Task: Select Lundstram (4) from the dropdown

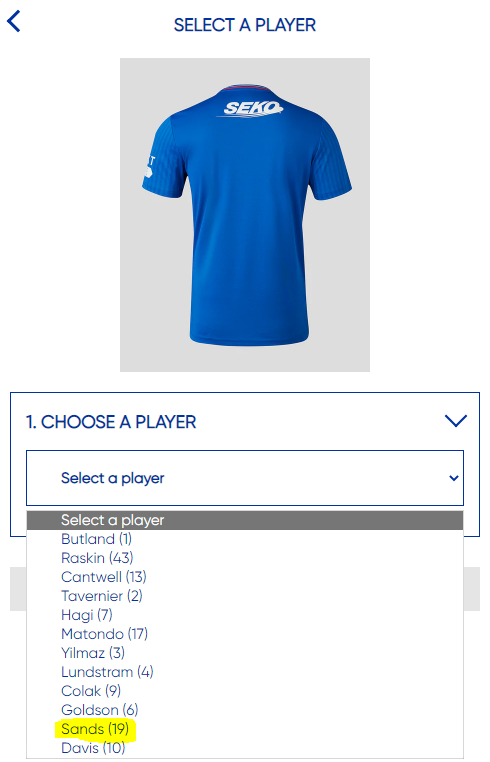Action: click(245, 672)
